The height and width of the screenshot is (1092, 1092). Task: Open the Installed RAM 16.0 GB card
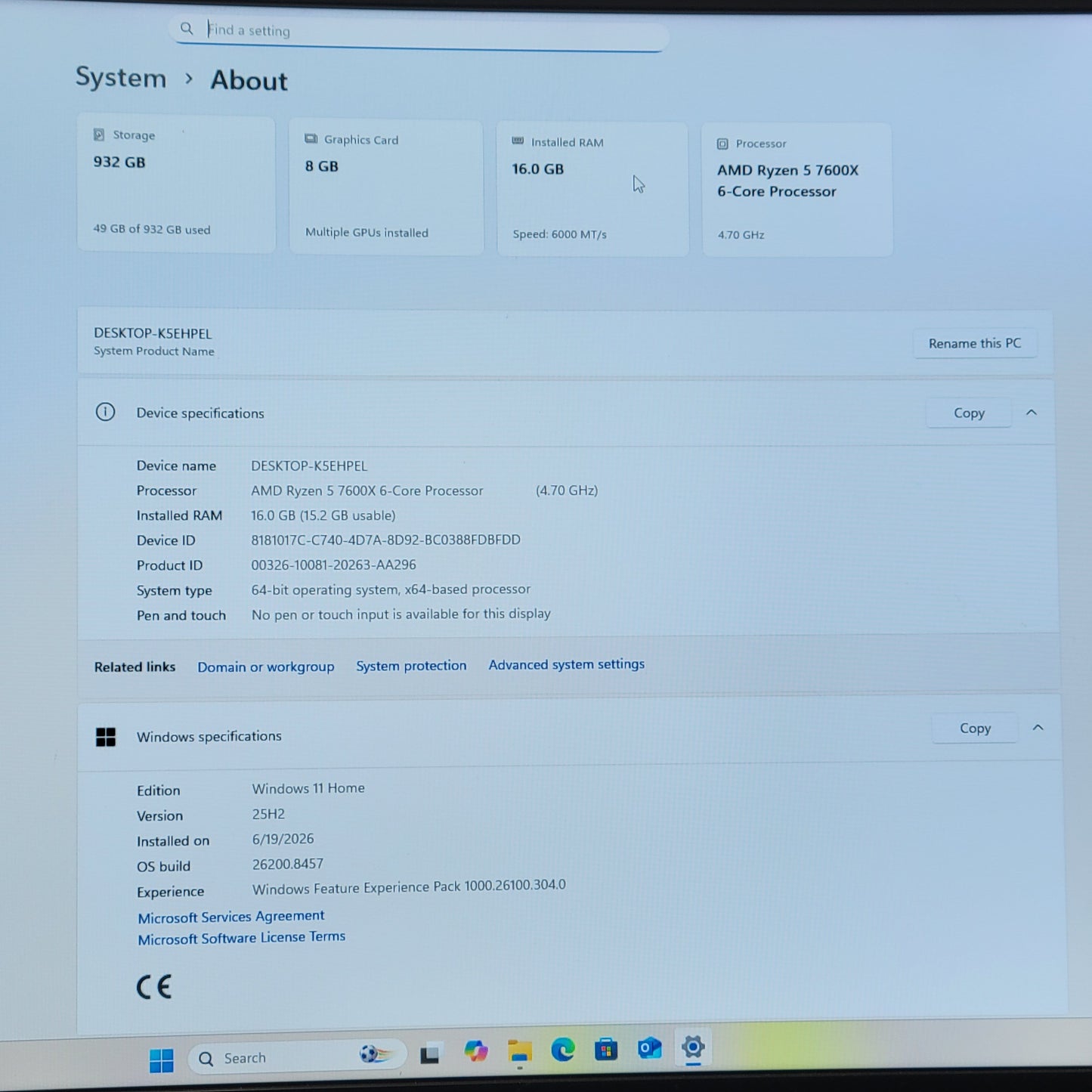point(592,189)
